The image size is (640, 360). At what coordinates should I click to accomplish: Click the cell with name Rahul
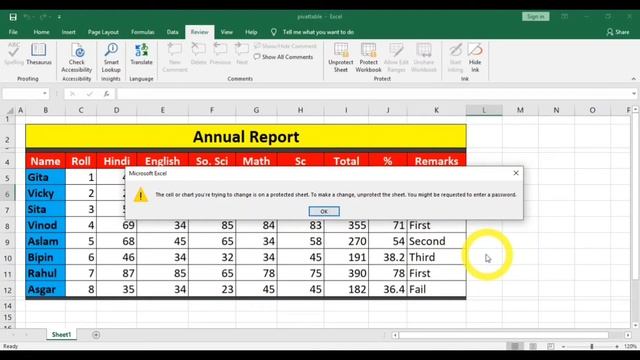coord(45,273)
